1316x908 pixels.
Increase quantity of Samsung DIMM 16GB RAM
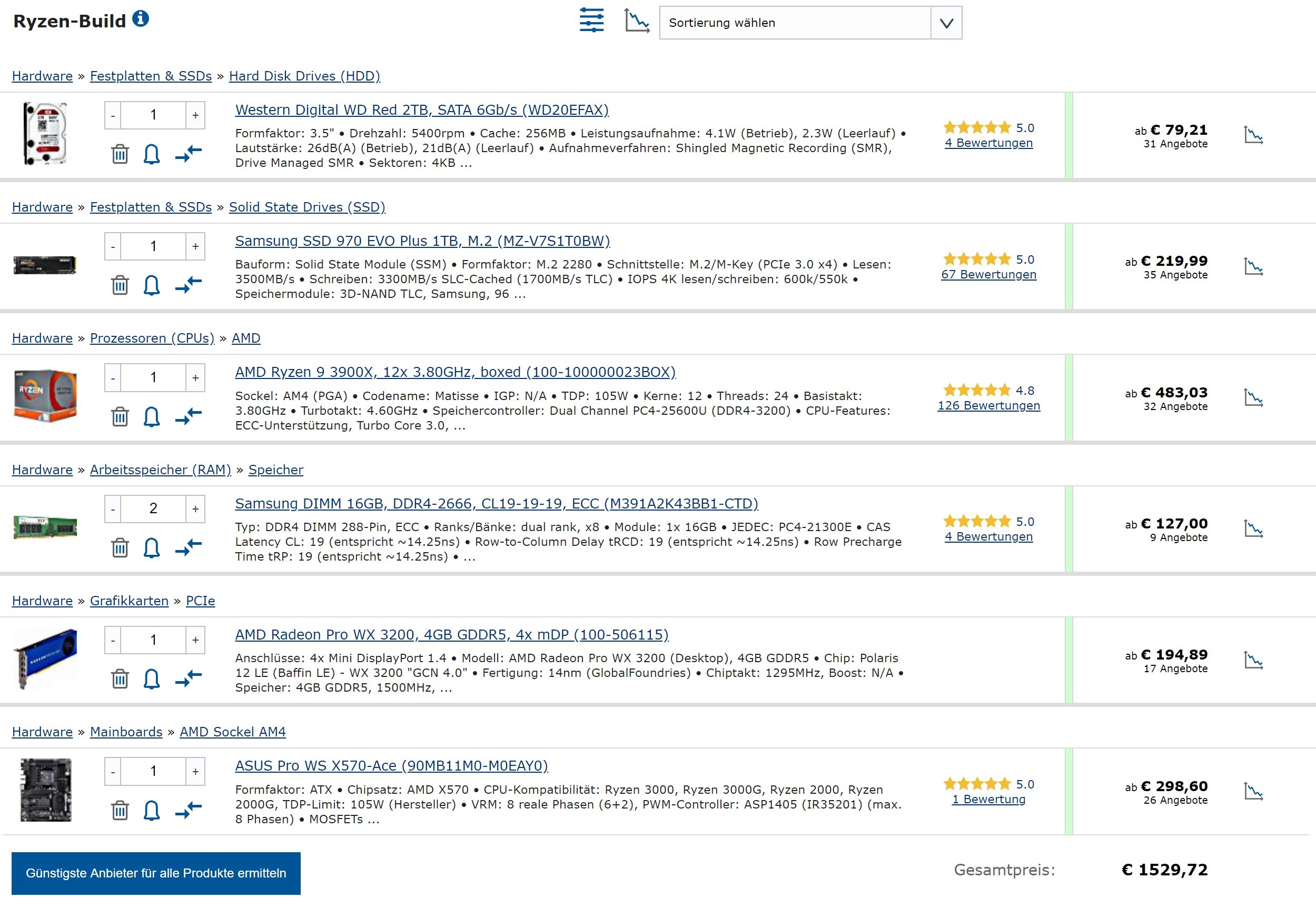(195, 508)
